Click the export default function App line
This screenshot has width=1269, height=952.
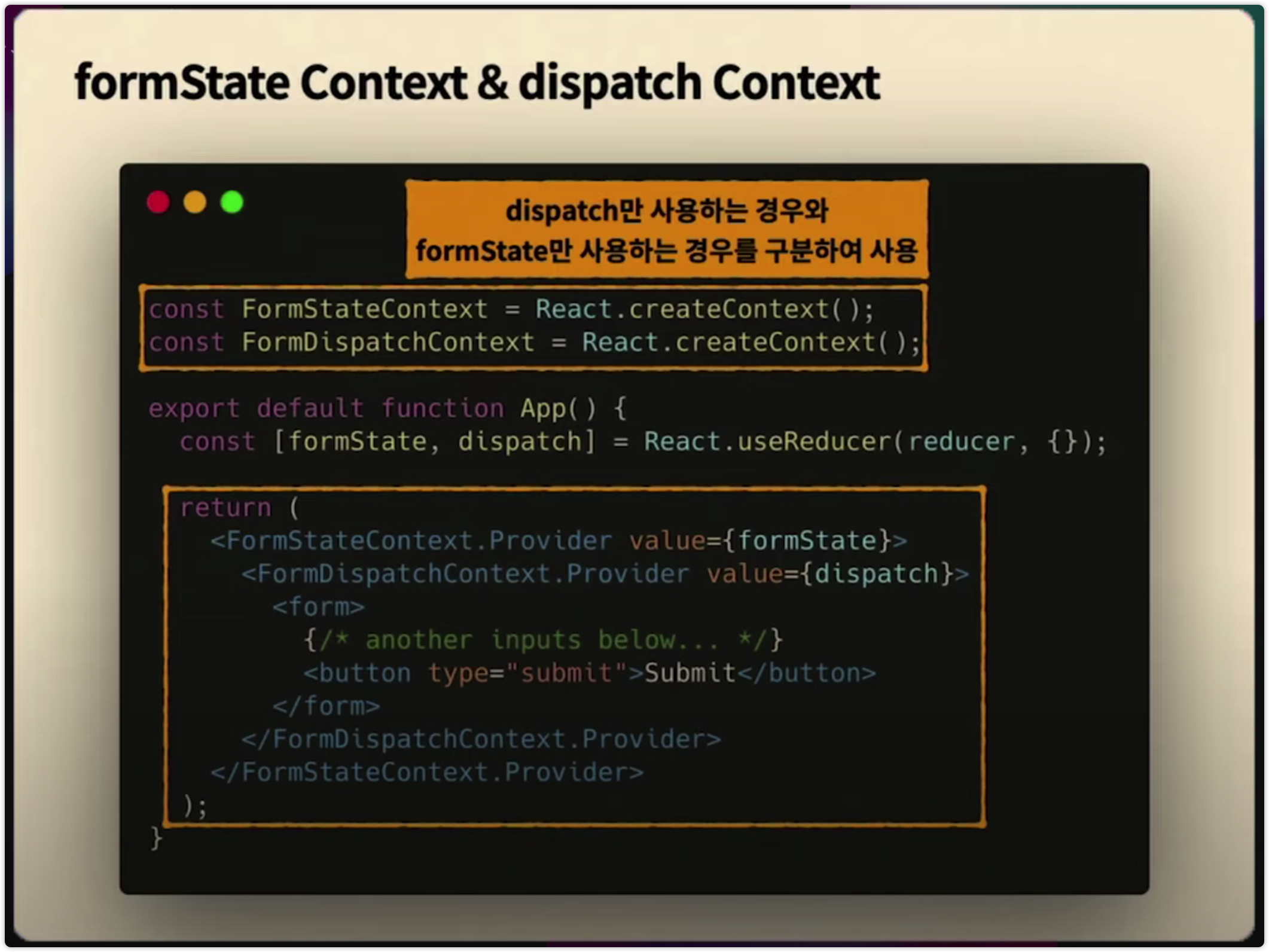[389, 408]
